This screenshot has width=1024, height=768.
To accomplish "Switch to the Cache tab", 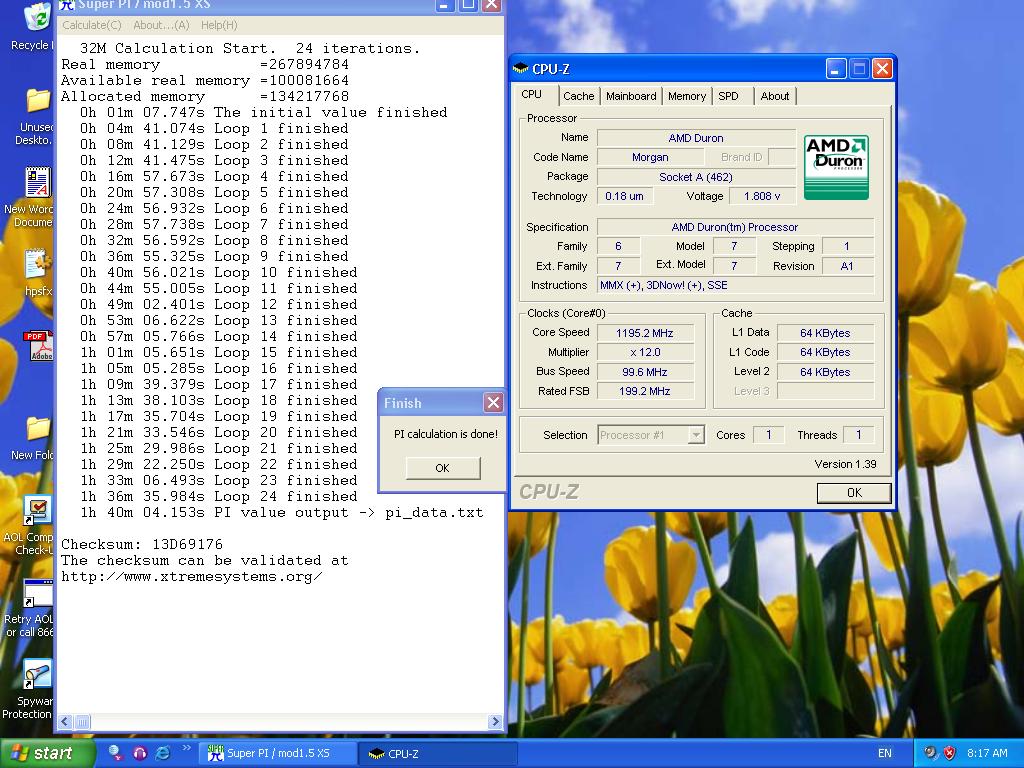I will pos(579,96).
